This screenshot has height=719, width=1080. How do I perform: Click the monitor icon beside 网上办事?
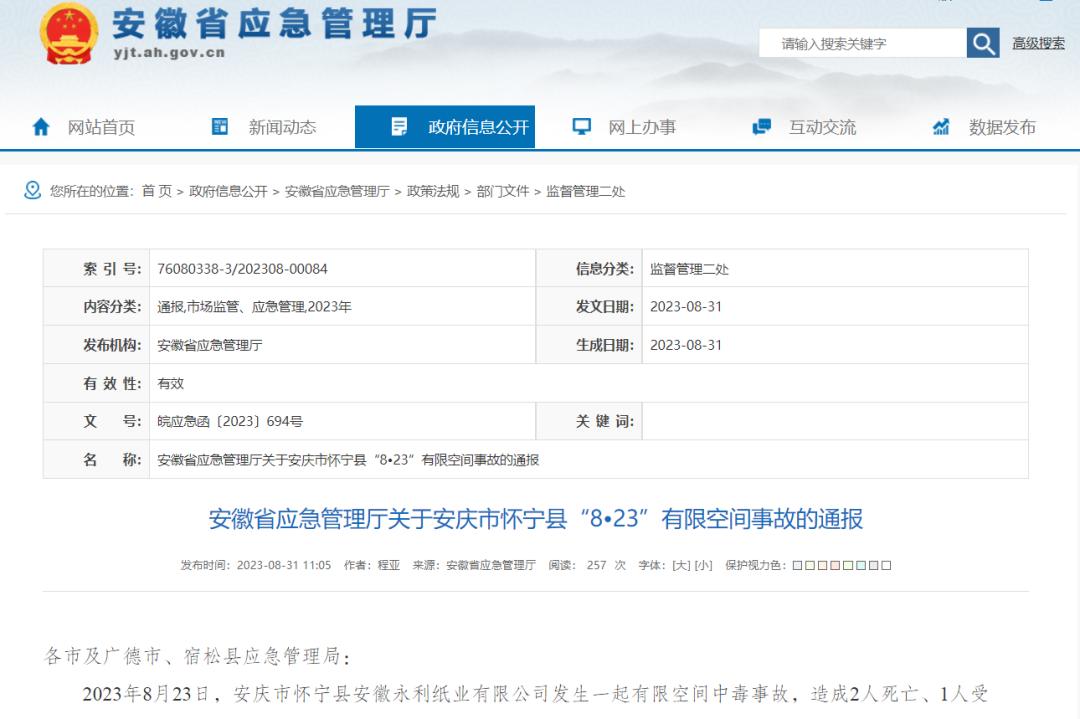coord(581,127)
